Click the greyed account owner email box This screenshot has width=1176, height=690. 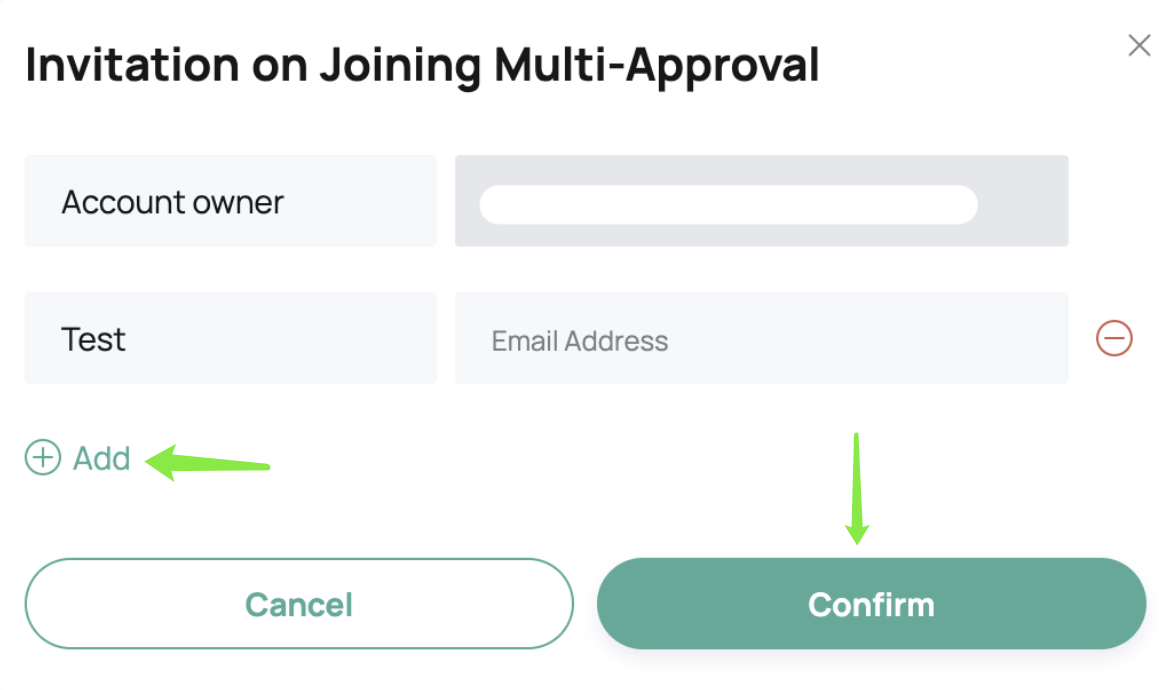coord(761,201)
